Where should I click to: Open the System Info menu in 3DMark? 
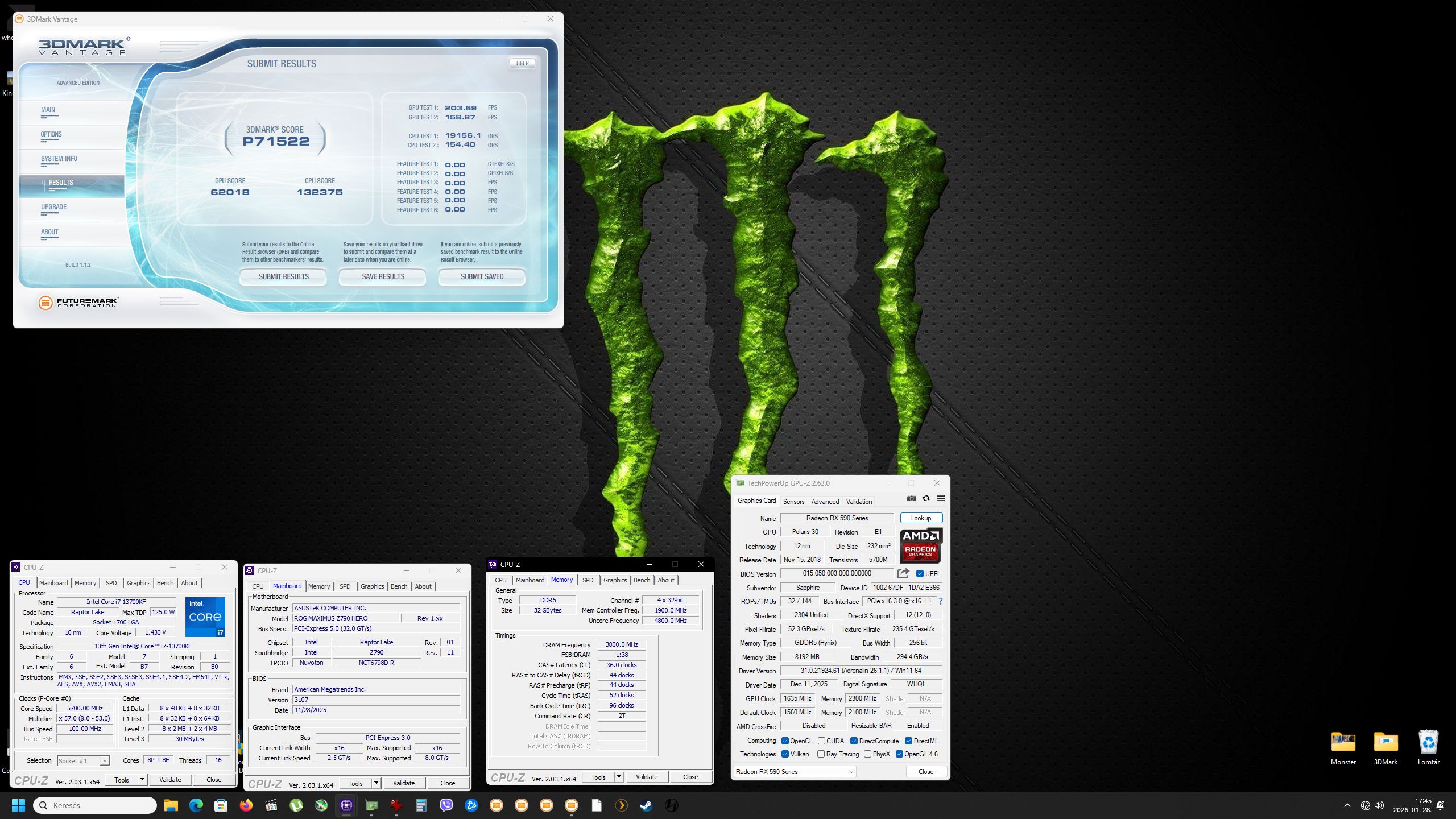tap(59, 159)
